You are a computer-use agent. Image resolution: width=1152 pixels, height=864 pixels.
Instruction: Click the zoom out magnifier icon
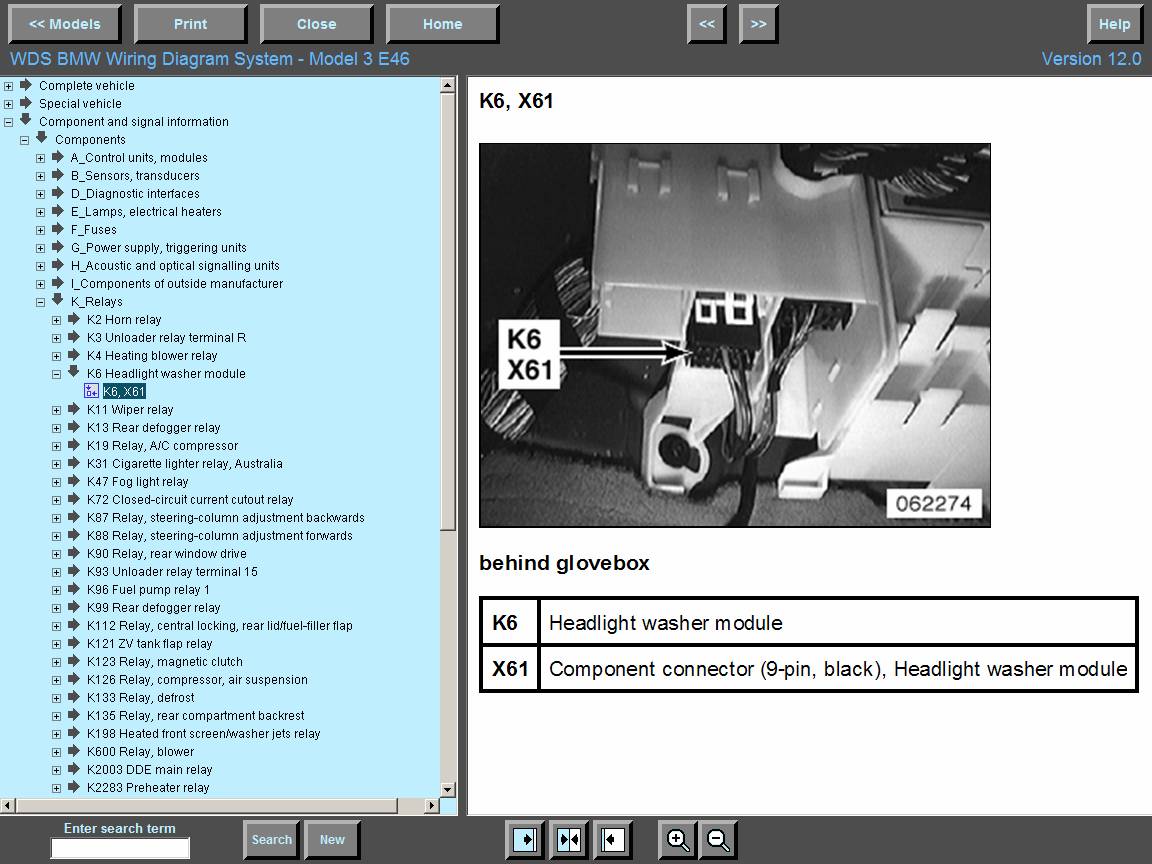[x=718, y=840]
